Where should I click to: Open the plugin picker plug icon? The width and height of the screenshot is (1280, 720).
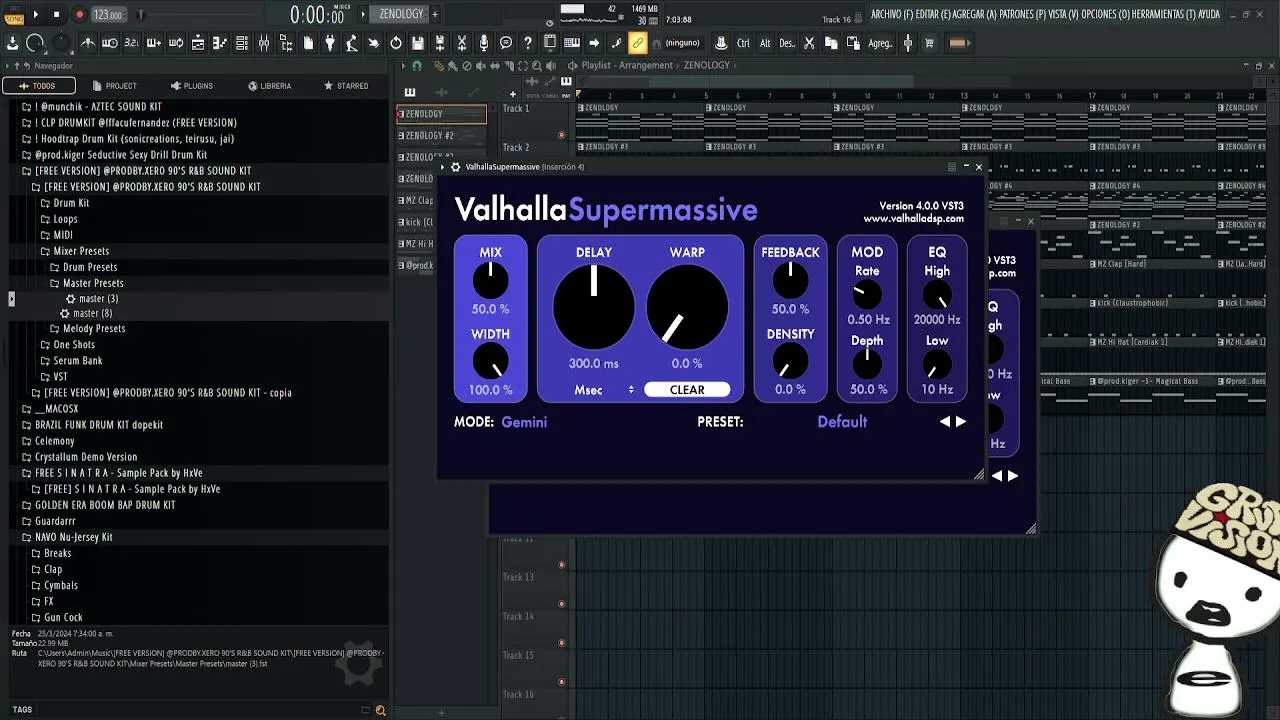pos(330,43)
